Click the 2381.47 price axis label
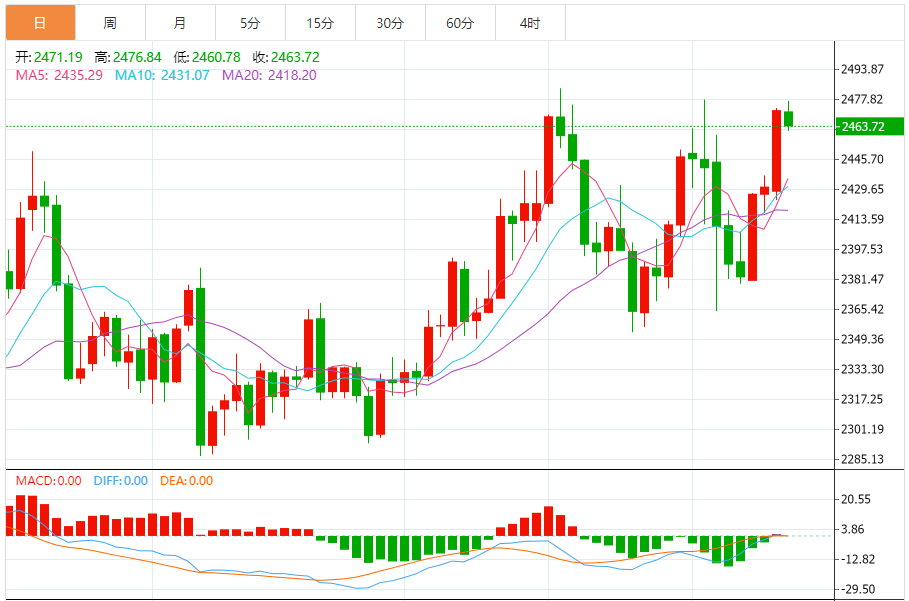 863,279
